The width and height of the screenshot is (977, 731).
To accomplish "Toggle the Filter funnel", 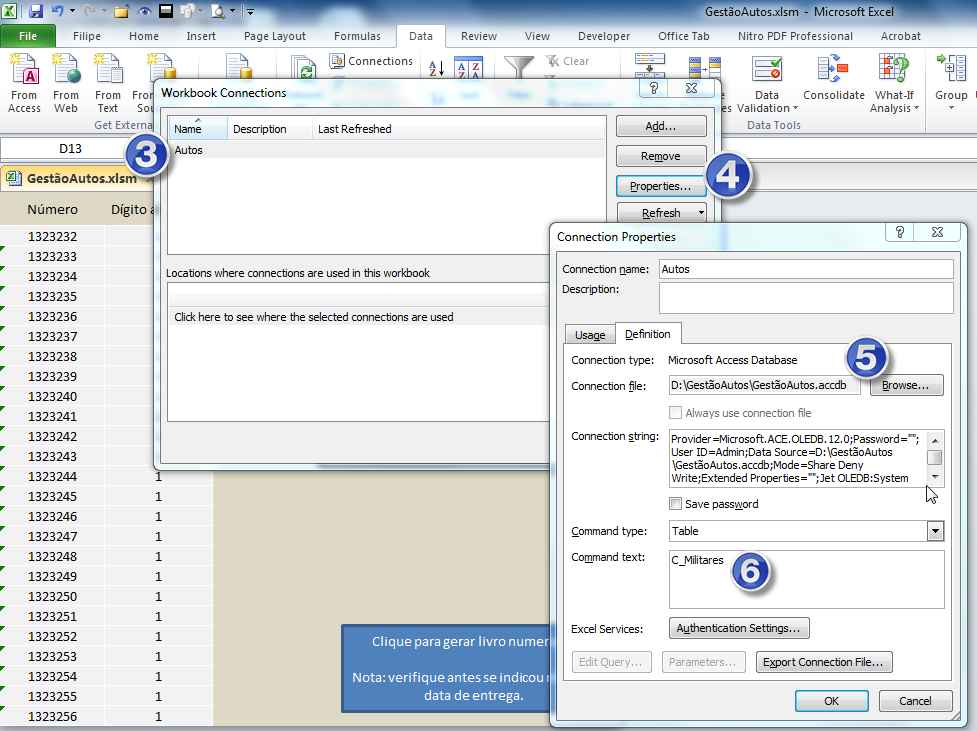I will (x=518, y=67).
